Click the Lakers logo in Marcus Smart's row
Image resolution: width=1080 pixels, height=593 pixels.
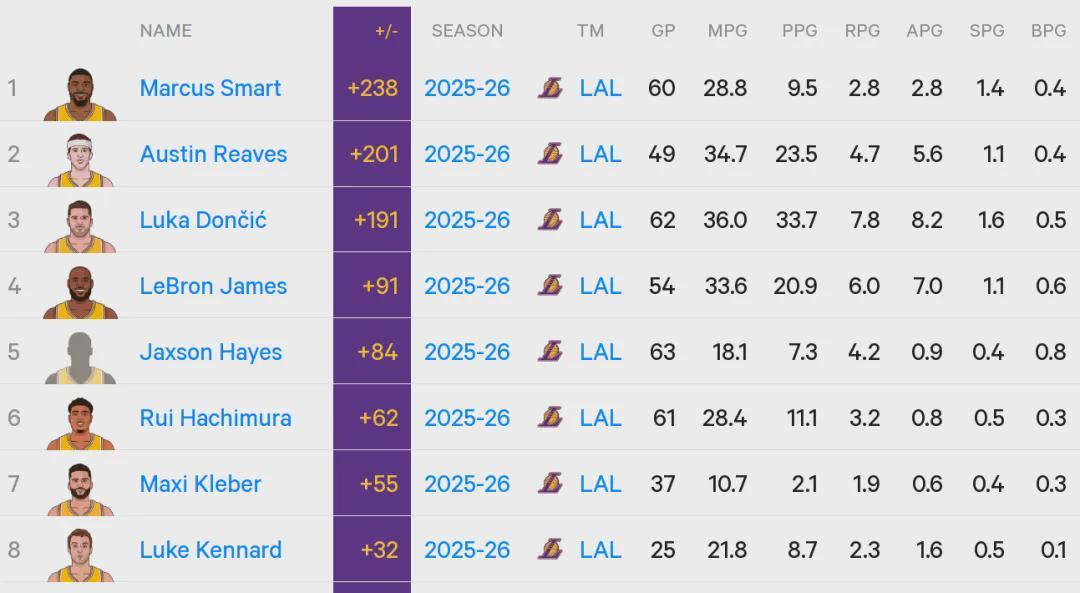(x=550, y=88)
